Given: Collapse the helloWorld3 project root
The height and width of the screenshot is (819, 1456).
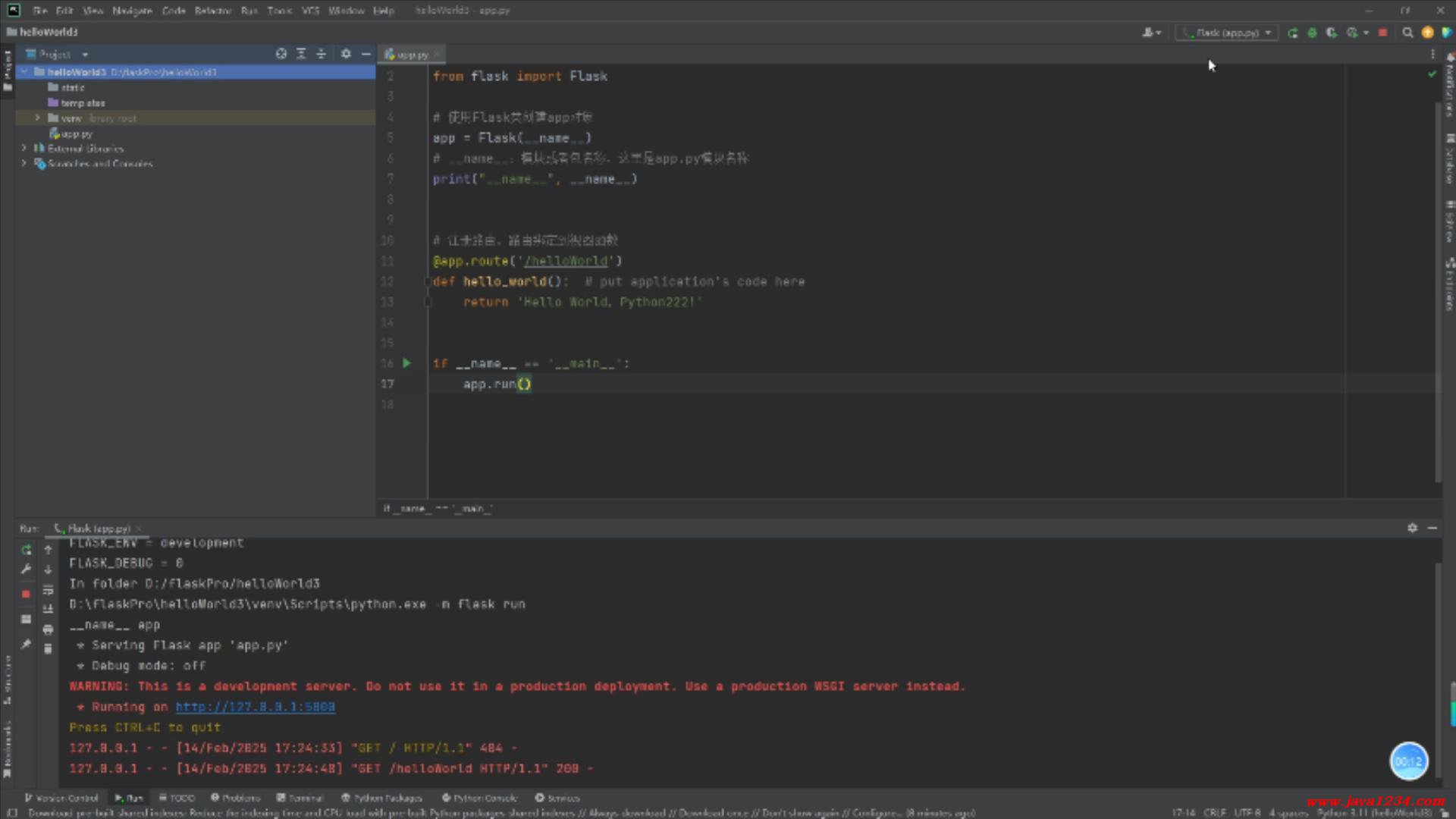Looking at the screenshot, I should point(24,72).
